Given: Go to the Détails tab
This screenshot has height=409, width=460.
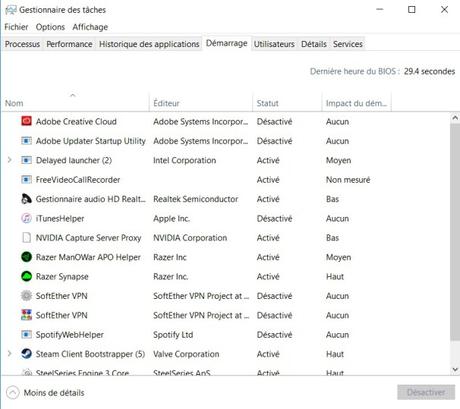Looking at the screenshot, I should click(314, 44).
